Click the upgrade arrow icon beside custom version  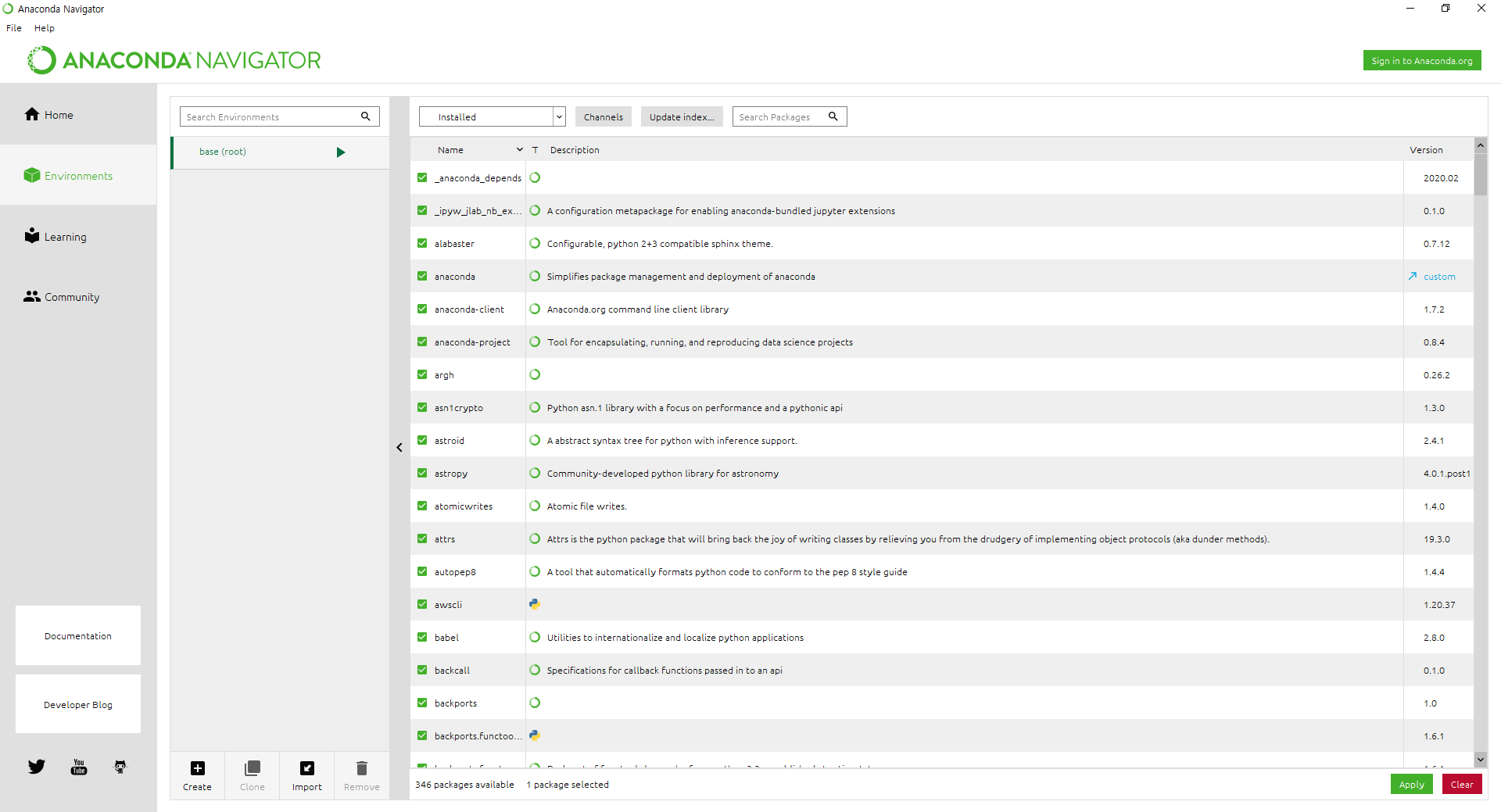(1413, 276)
